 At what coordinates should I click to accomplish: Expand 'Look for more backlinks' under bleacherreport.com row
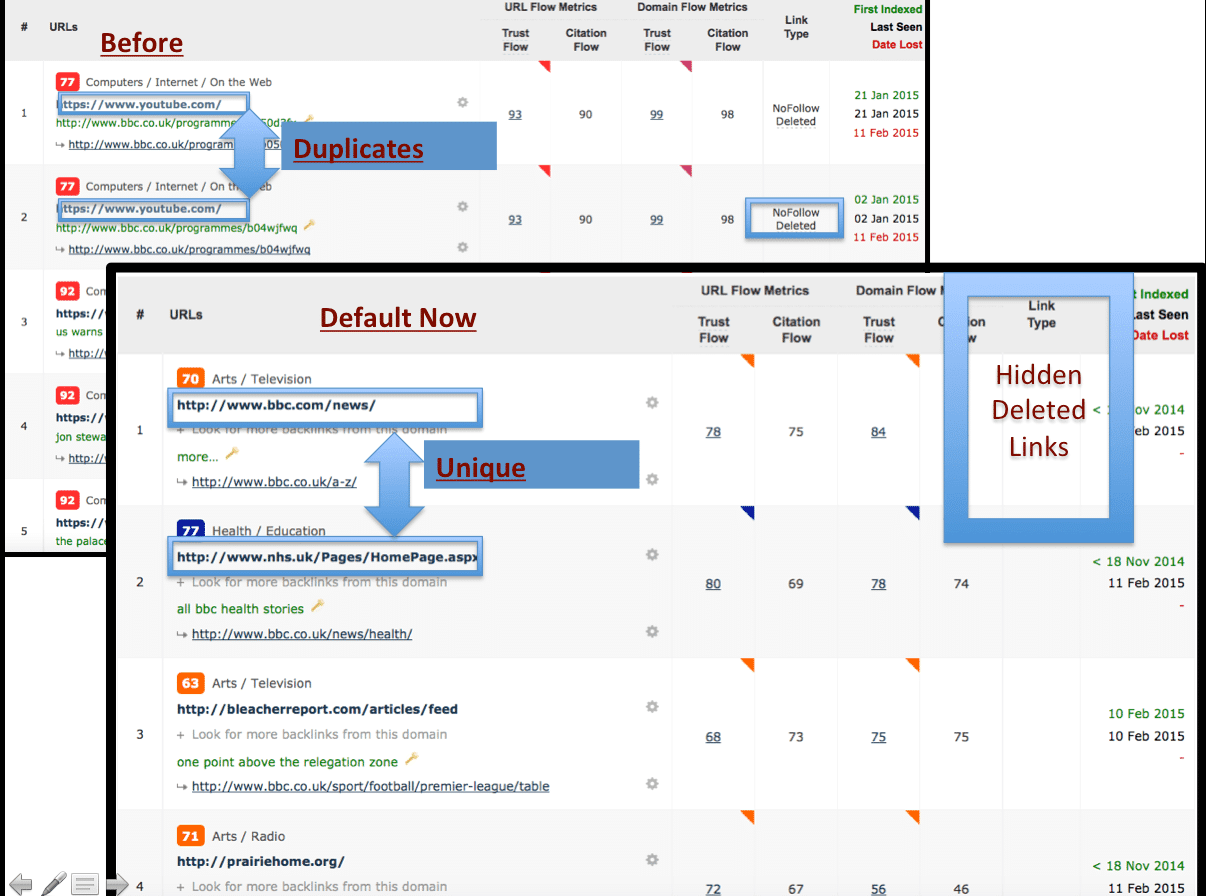pos(312,734)
